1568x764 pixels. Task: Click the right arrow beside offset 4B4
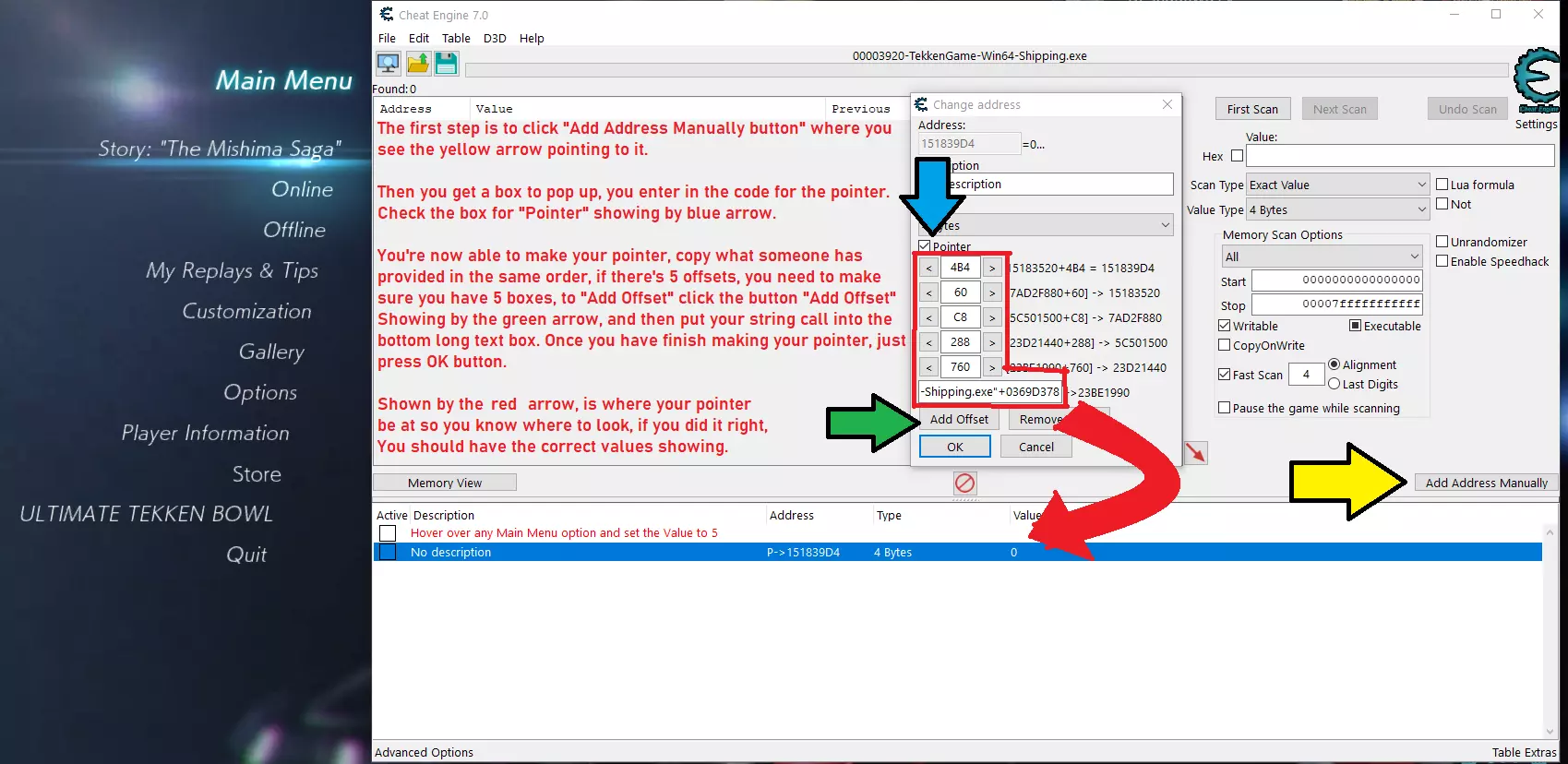pos(992,268)
